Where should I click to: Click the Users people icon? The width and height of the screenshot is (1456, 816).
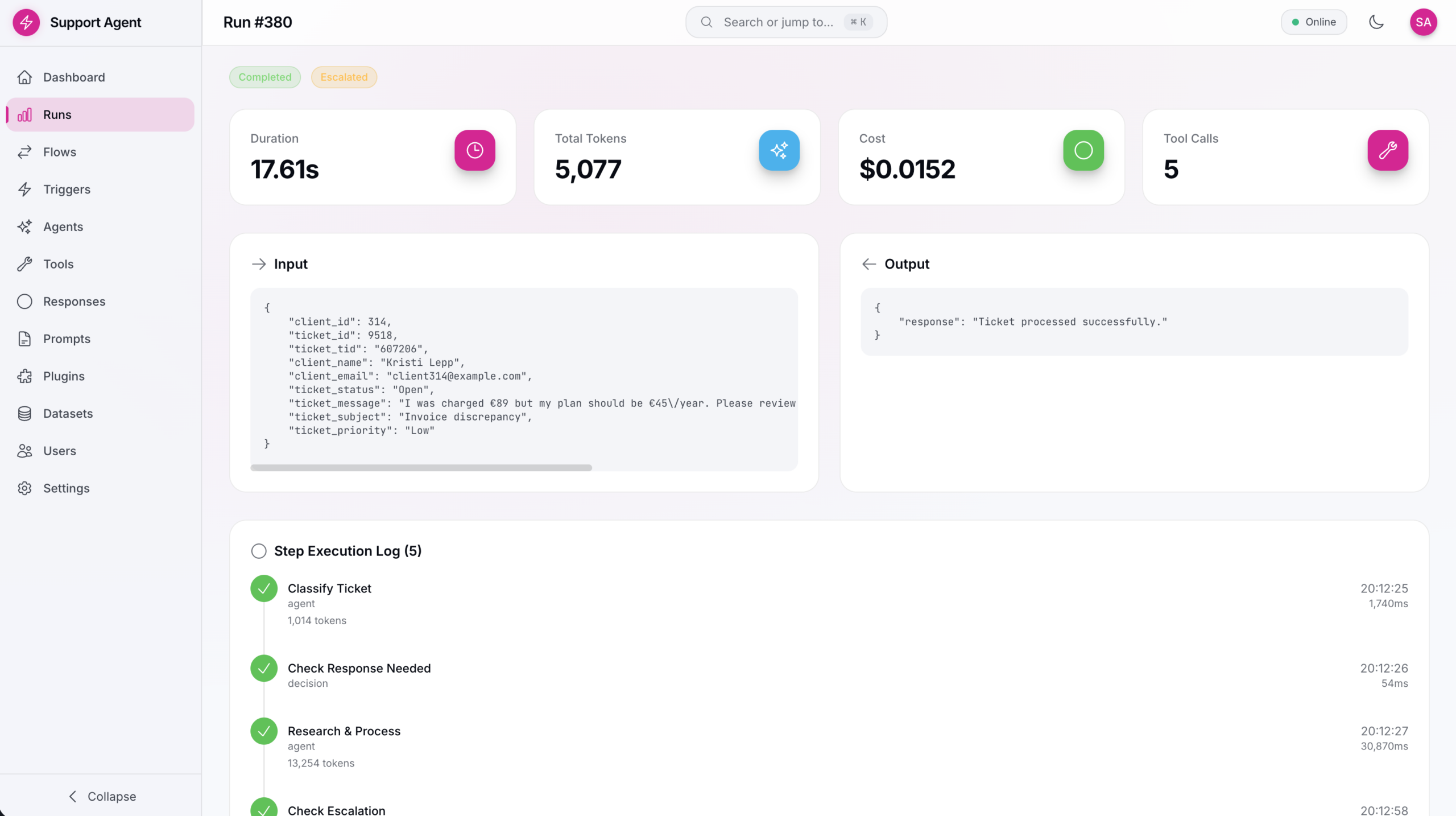[24, 451]
